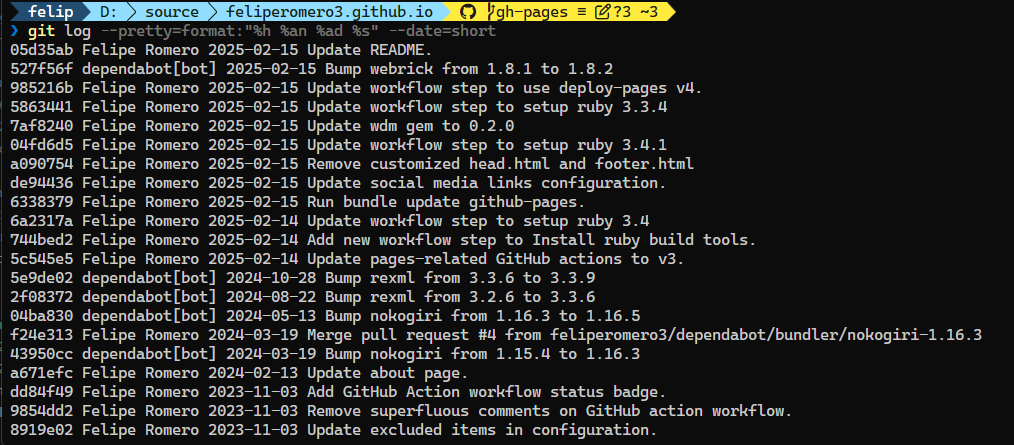Click message mentioning deploy-pages v4
Image resolution: width=1014 pixels, height=445 pixels.
click(504, 88)
